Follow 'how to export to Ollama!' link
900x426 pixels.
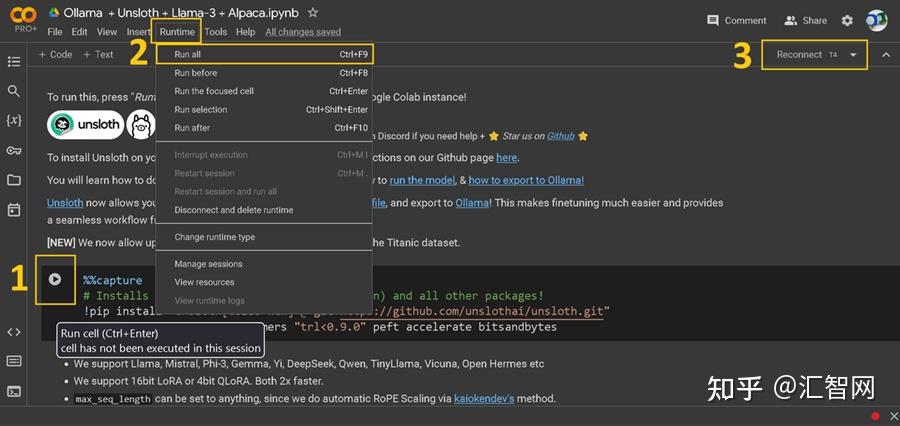point(526,180)
